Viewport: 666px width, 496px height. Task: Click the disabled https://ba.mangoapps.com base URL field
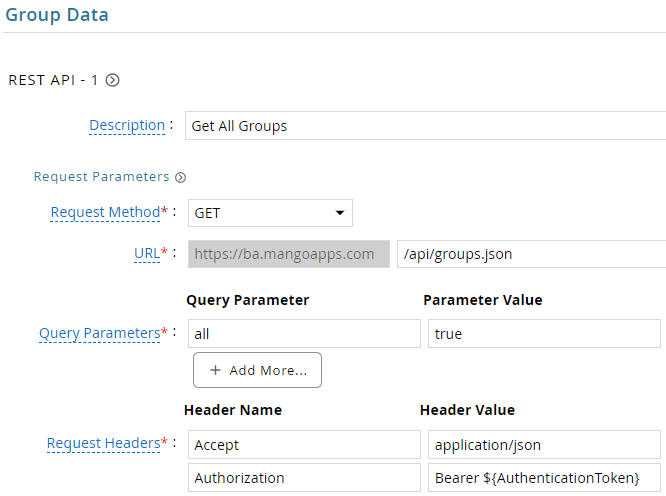click(x=289, y=254)
